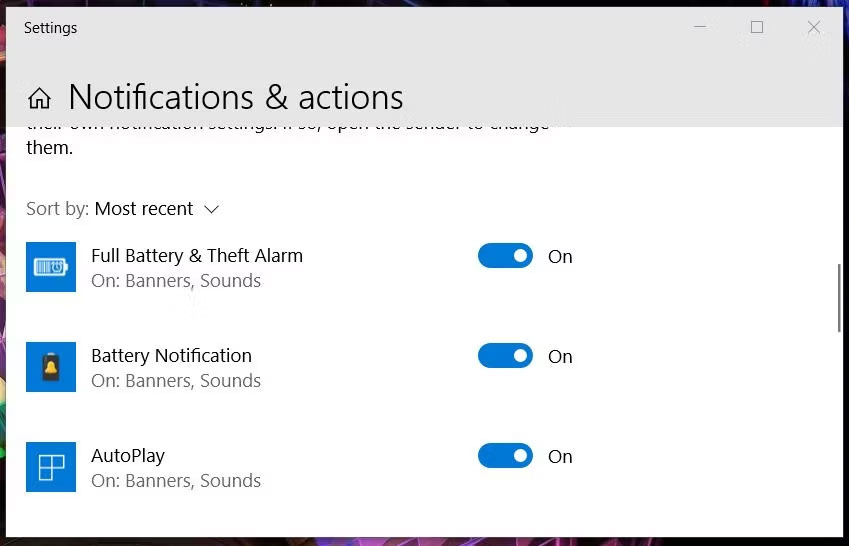The image size is (849, 546).
Task: Close the Settings window
Action: [x=814, y=28]
